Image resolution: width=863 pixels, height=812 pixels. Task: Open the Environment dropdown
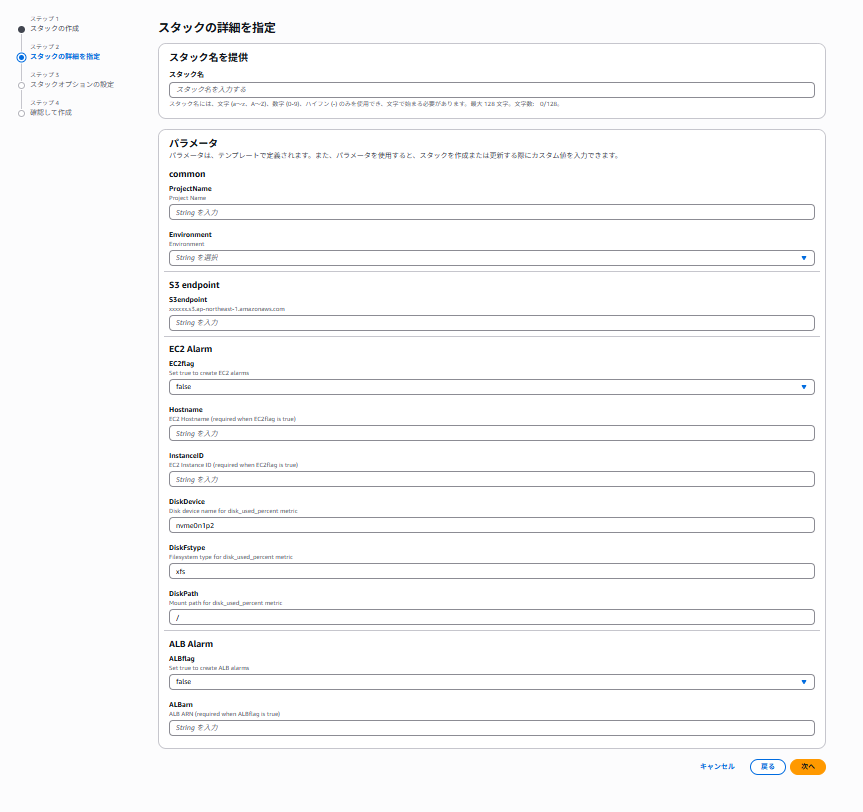point(491,258)
